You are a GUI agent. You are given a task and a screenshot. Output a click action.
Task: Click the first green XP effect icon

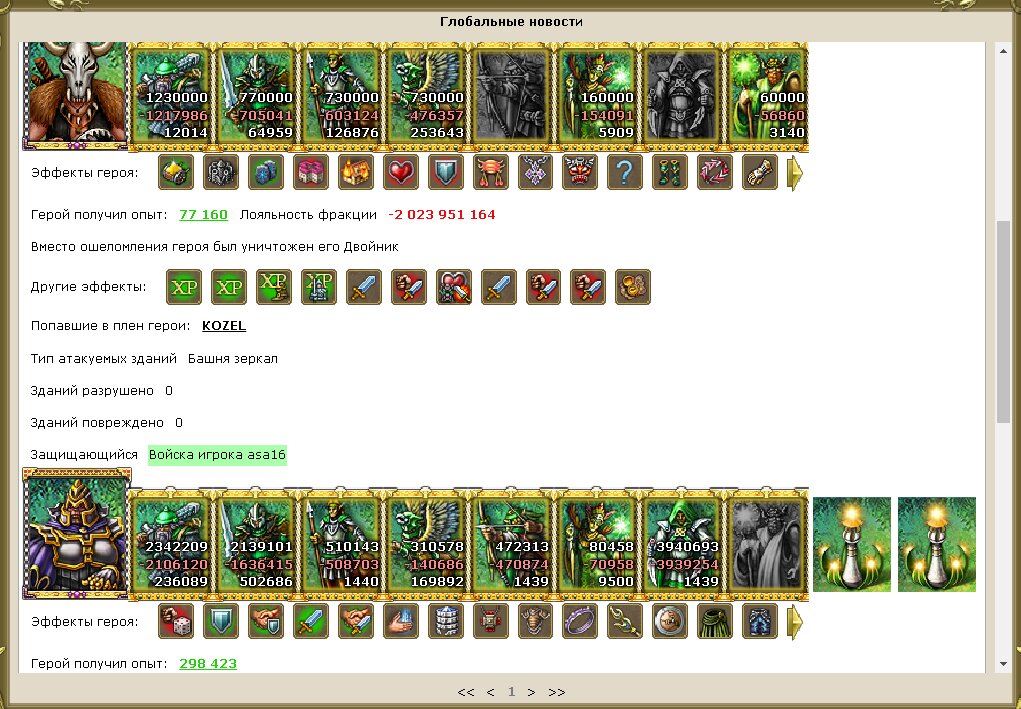coord(184,287)
